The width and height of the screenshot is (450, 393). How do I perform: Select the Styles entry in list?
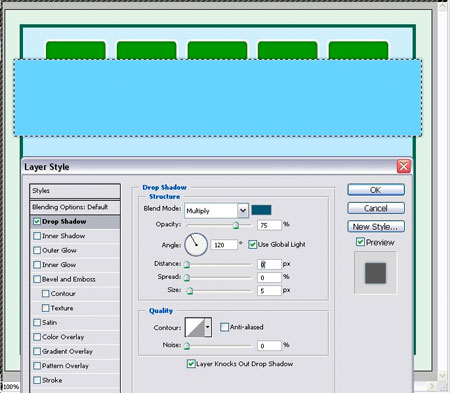75,191
